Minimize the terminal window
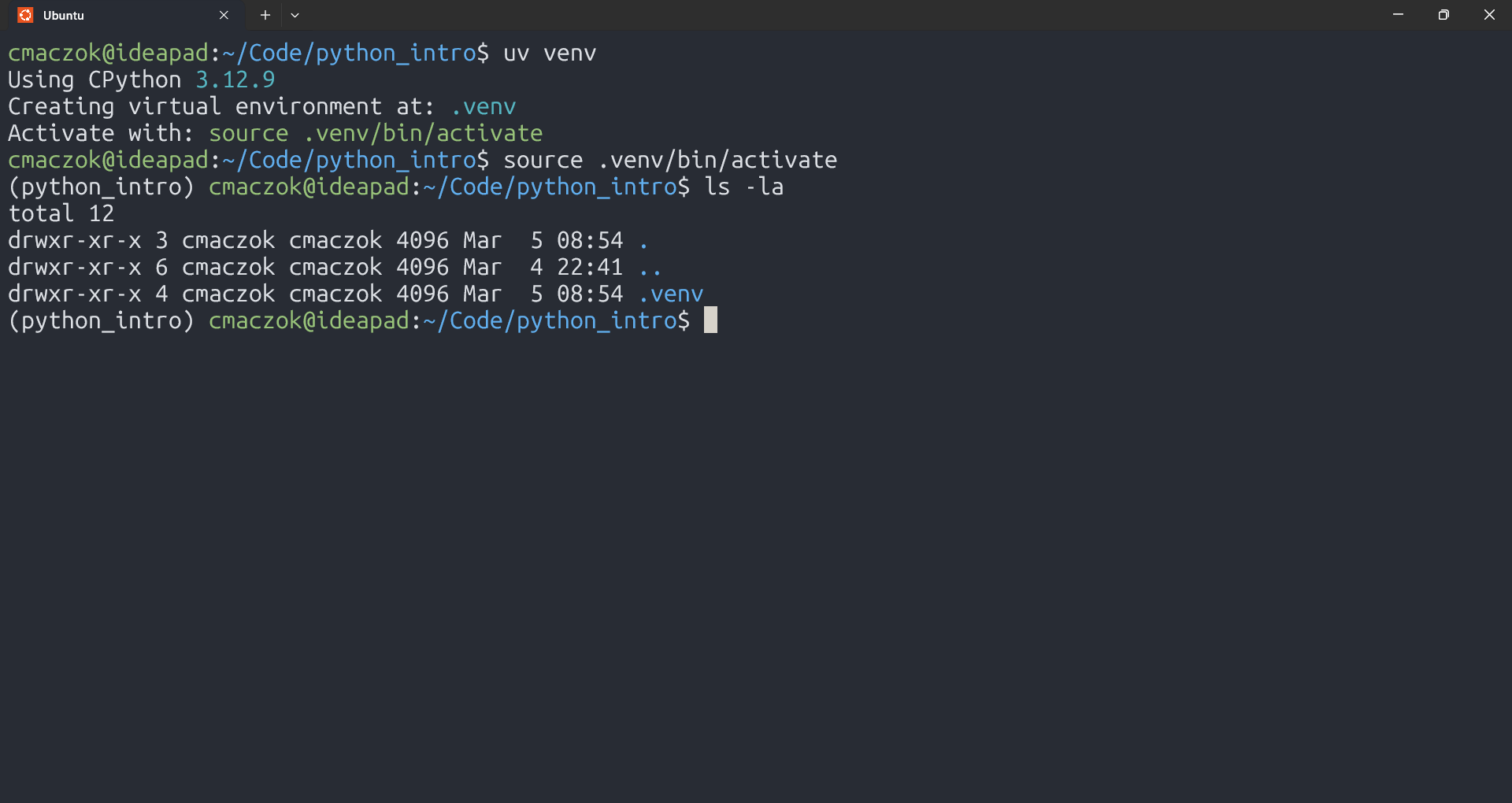This screenshot has height=803, width=1512. point(1399,15)
